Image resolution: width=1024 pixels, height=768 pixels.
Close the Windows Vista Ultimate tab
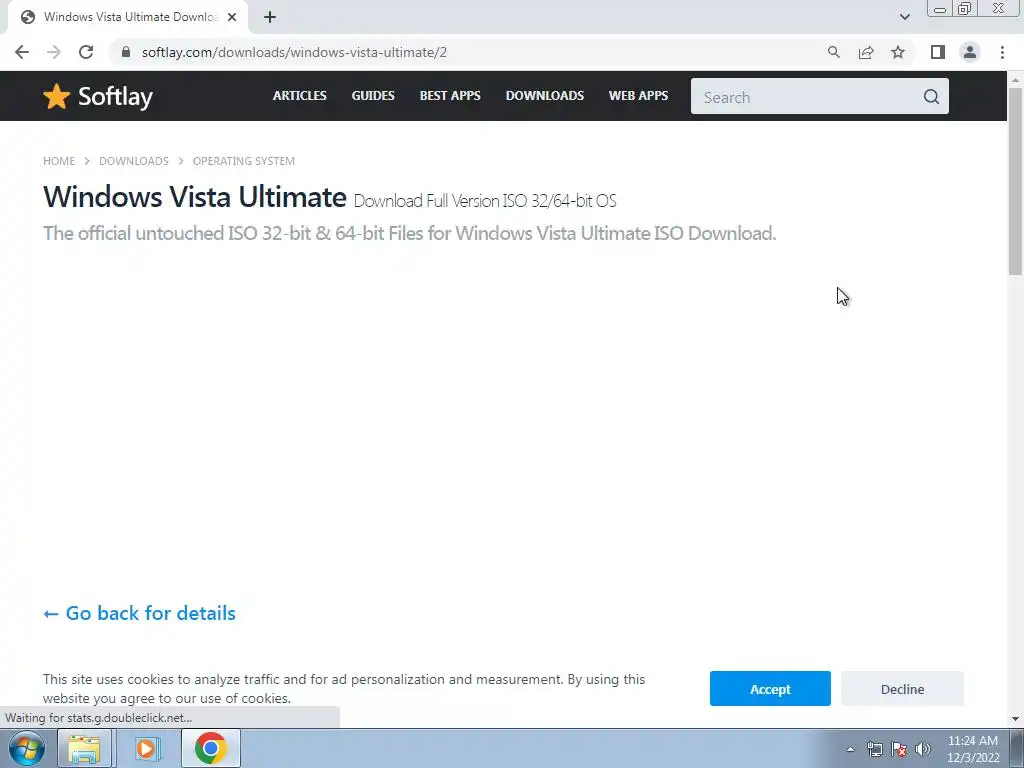click(x=232, y=17)
